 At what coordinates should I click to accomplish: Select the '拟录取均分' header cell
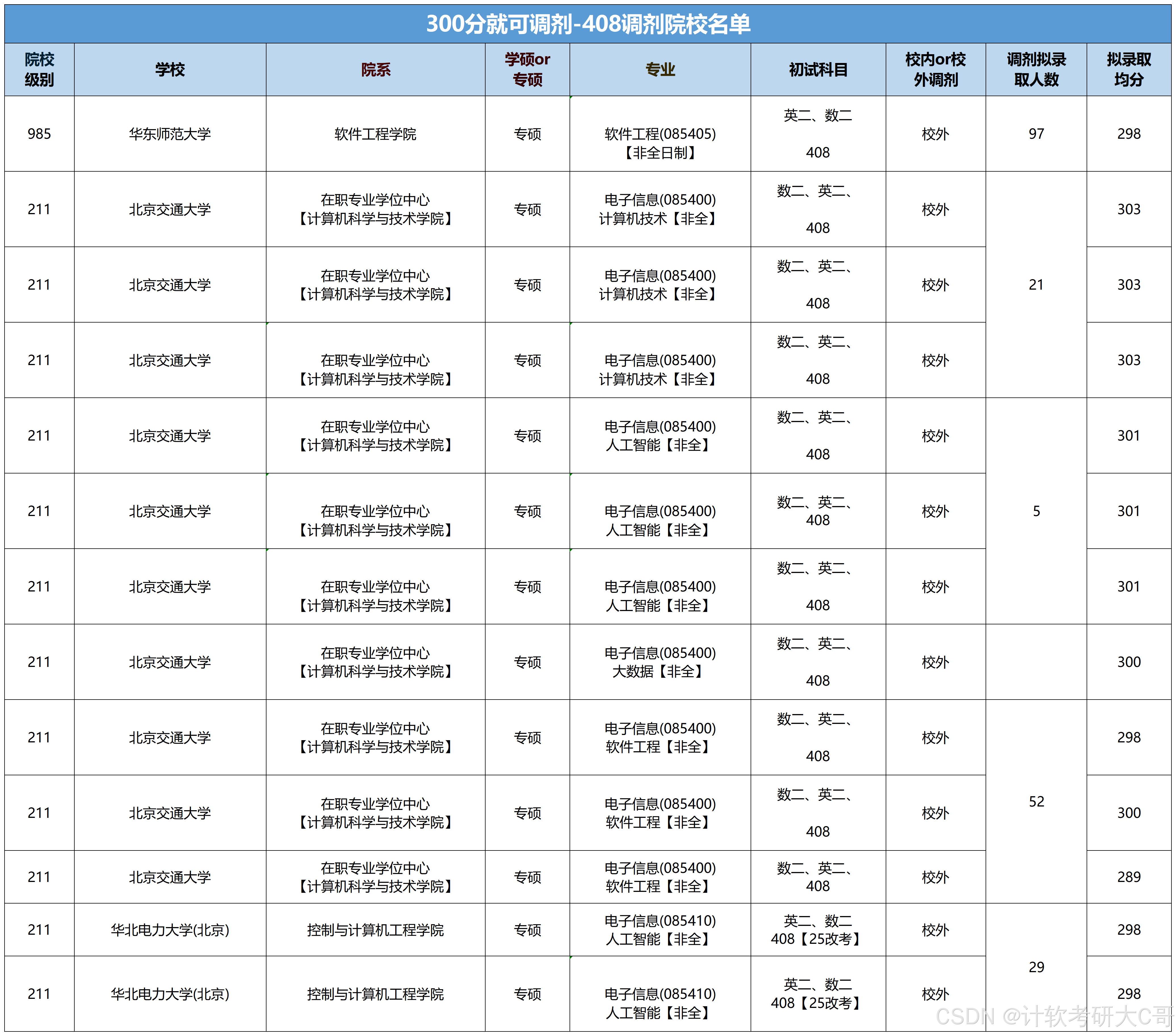[x=1128, y=70]
